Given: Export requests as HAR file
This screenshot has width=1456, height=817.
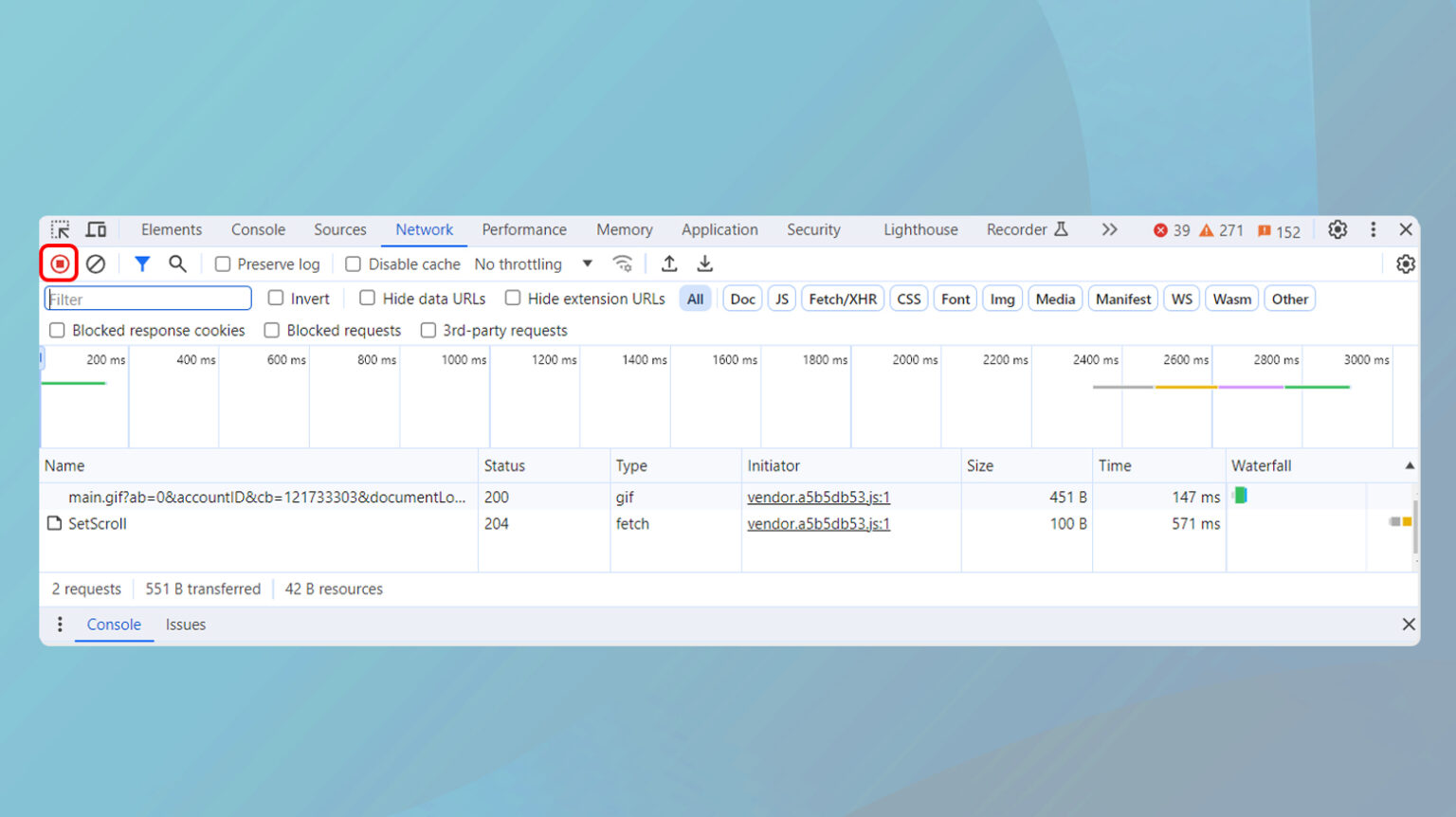Looking at the screenshot, I should 704,263.
